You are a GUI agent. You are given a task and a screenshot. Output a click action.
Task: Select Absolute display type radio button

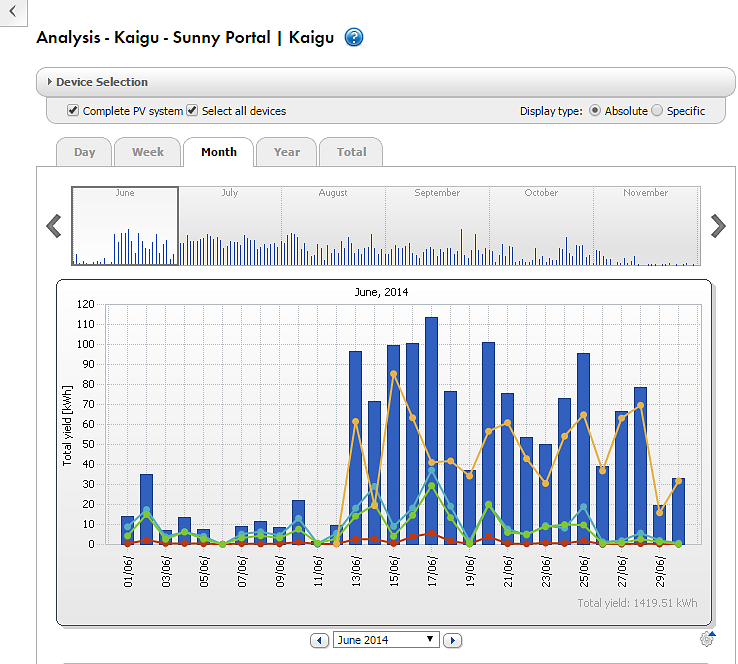595,111
